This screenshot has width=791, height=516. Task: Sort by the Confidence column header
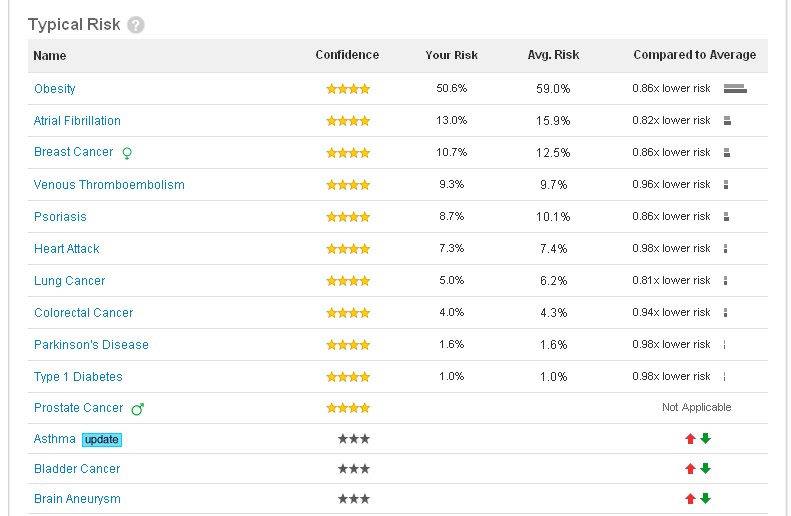[347, 55]
